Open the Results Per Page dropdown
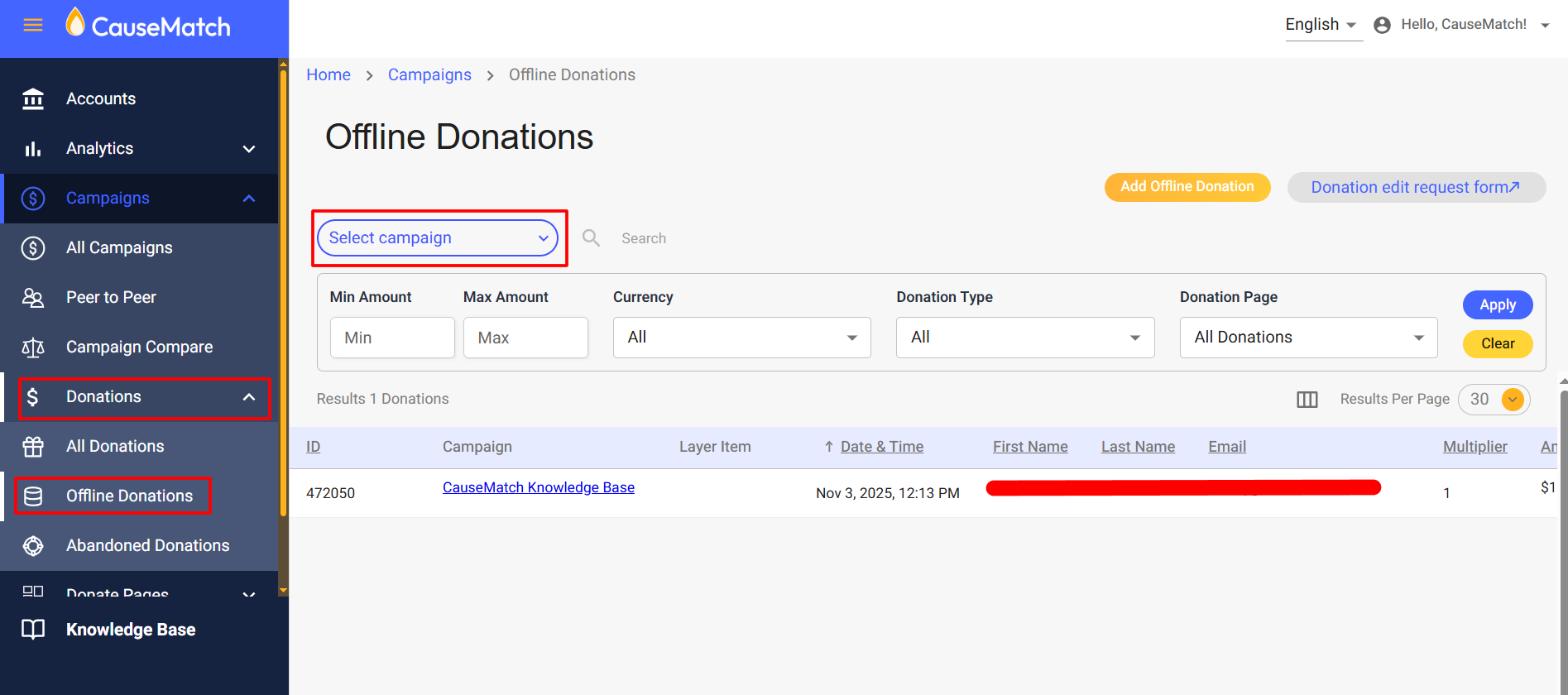Viewport: 1568px width, 695px height. coord(1494,400)
